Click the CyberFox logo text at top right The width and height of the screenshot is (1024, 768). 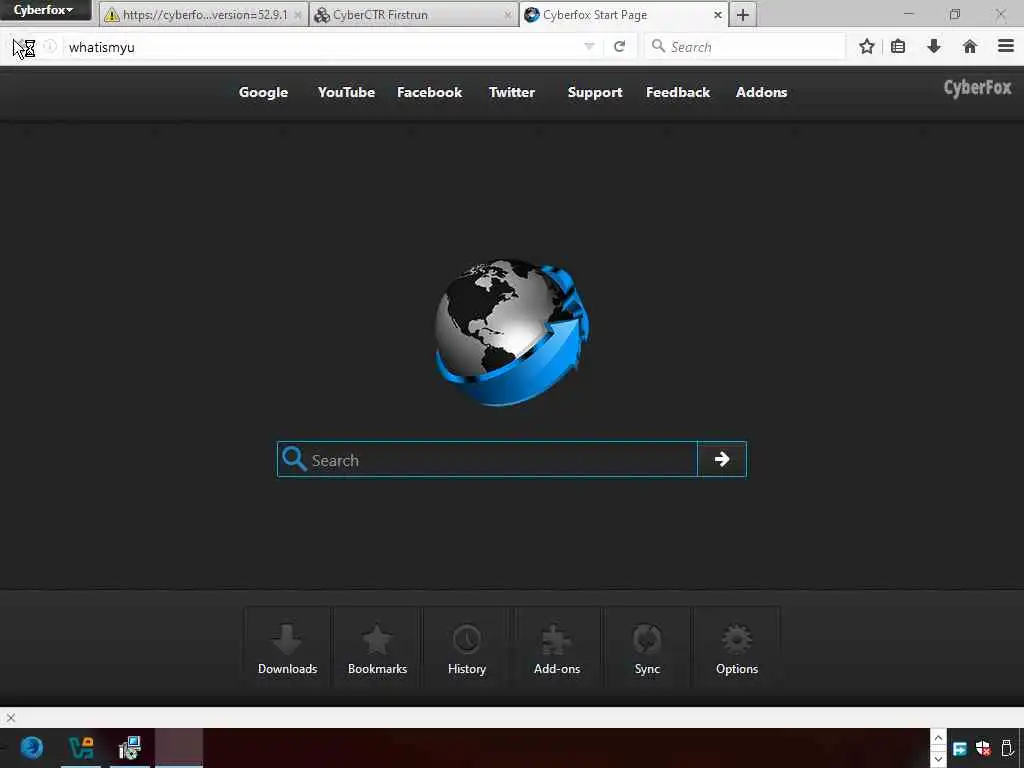click(x=978, y=88)
